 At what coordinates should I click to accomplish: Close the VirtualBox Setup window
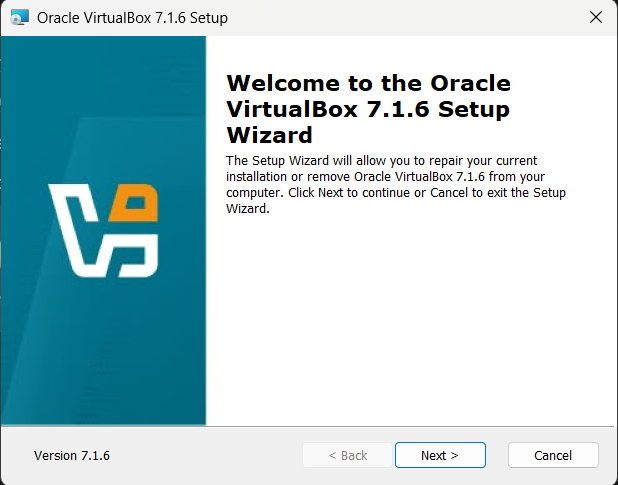pyautogui.click(x=595, y=18)
